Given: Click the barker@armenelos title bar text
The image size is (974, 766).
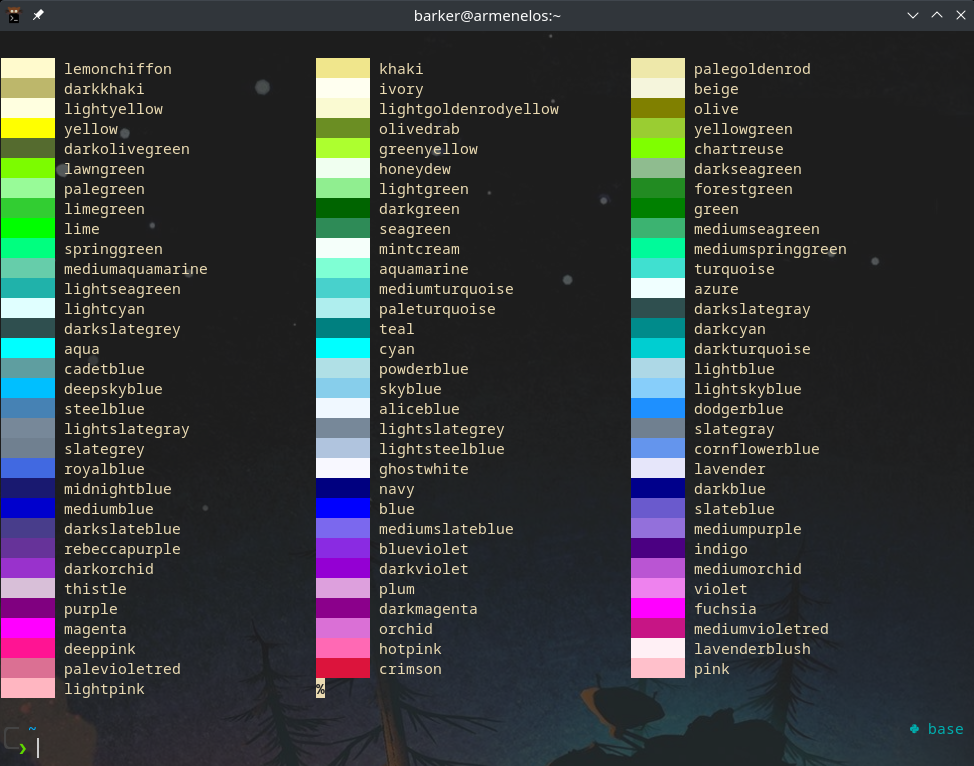Looking at the screenshot, I should [x=488, y=15].
